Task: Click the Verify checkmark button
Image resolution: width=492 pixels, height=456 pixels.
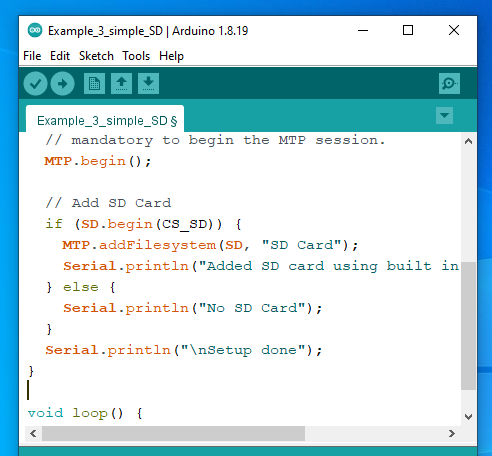Action: point(35,84)
